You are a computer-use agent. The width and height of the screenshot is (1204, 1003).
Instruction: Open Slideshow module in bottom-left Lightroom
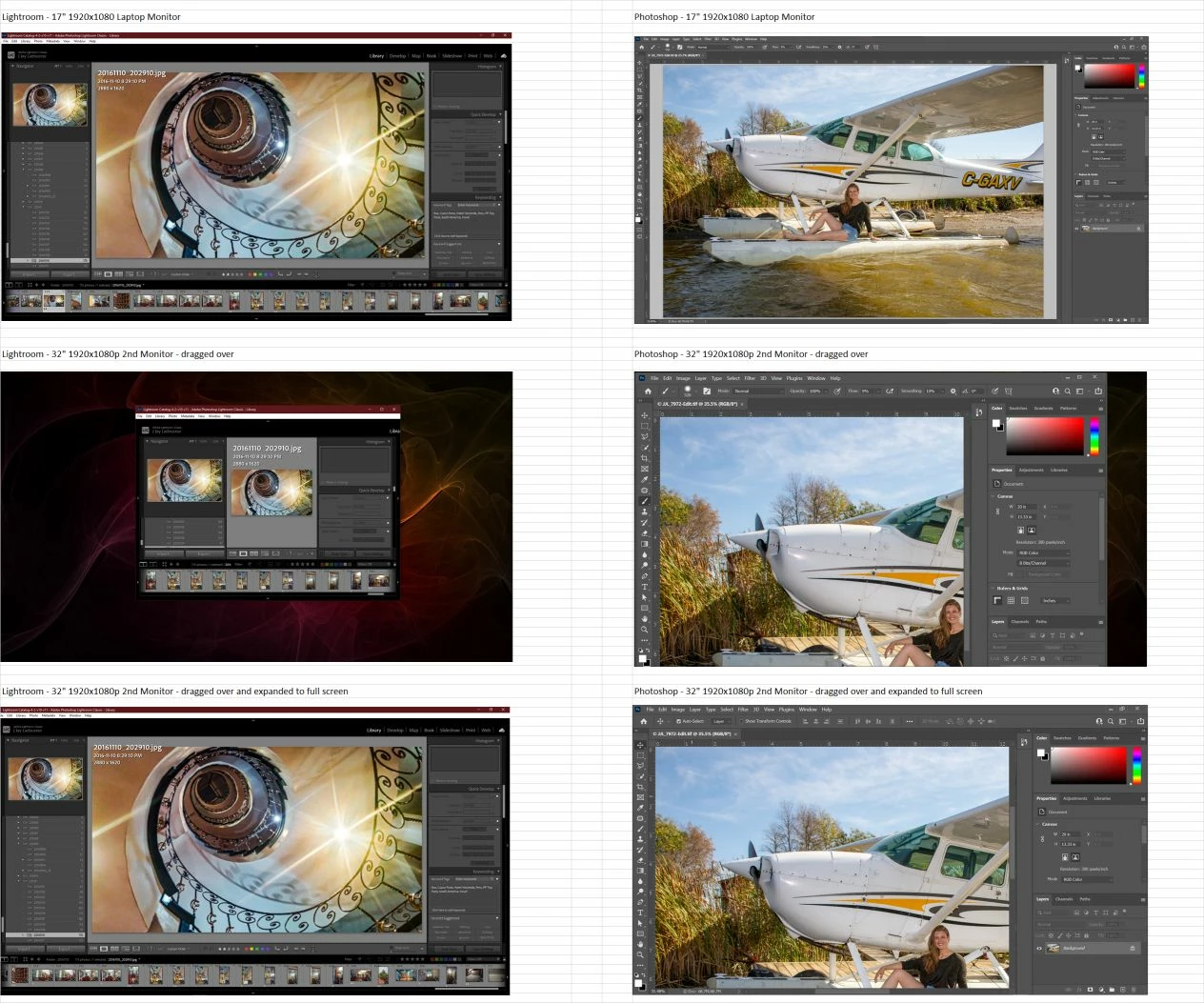pyautogui.click(x=450, y=731)
